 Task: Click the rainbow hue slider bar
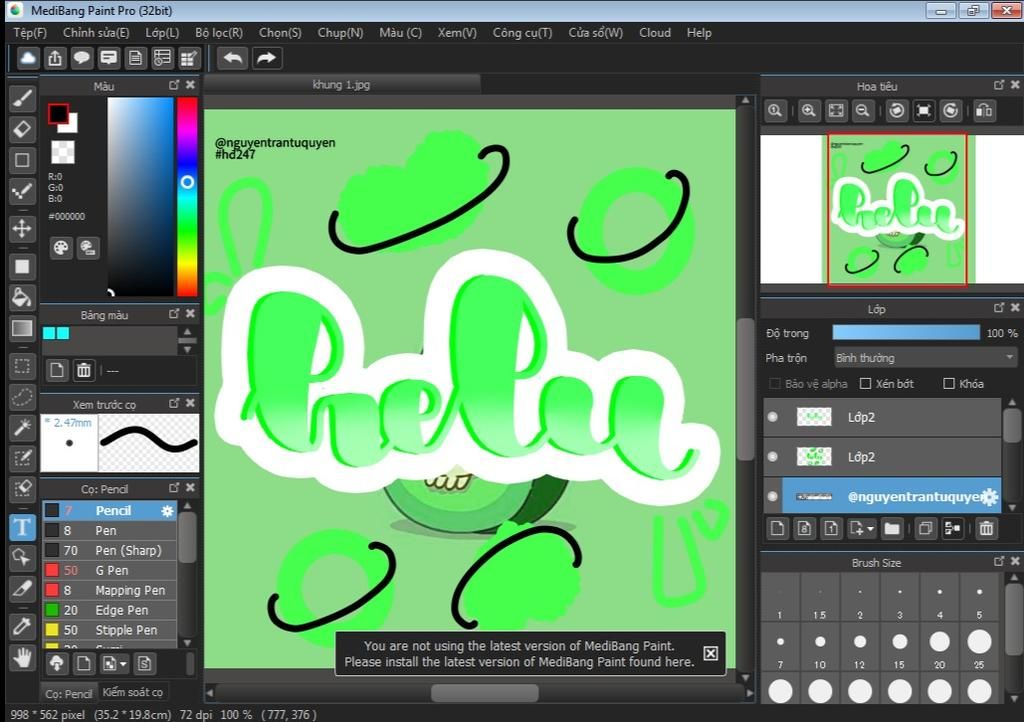187,197
